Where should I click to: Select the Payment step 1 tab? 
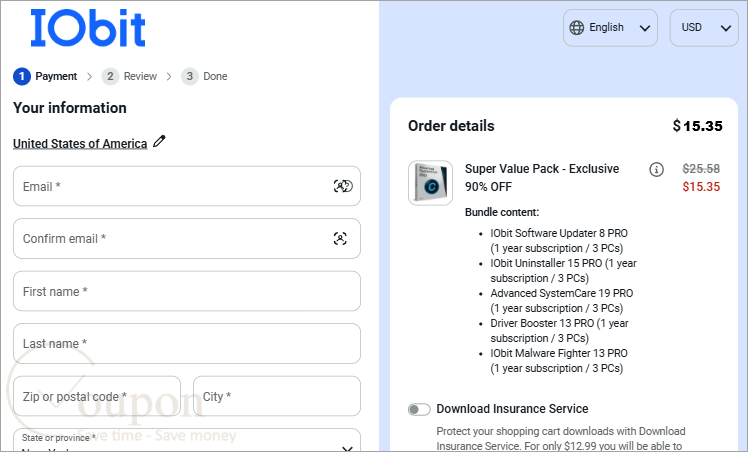point(45,76)
